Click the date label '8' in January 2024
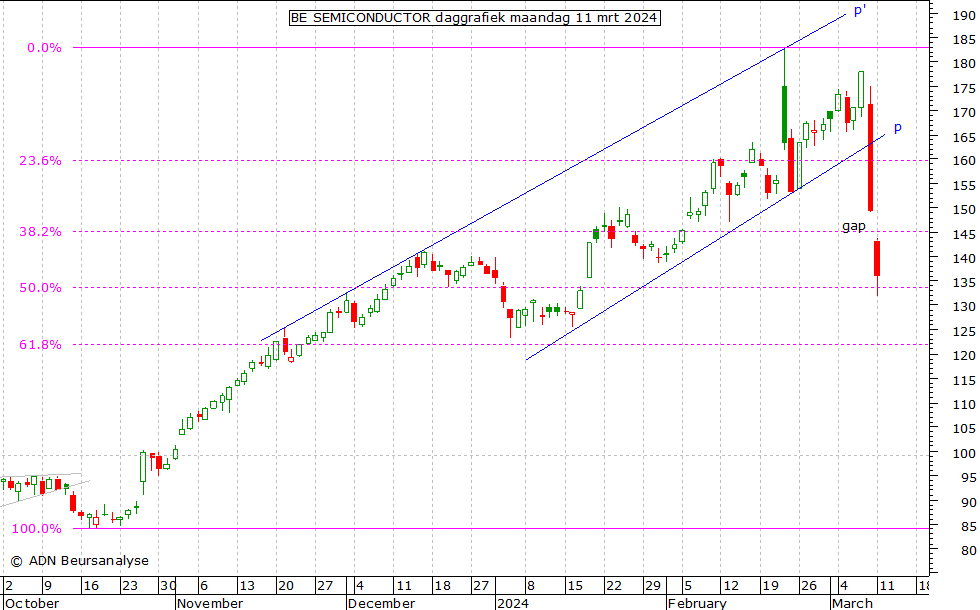The width and height of the screenshot is (980, 610). [x=531, y=586]
